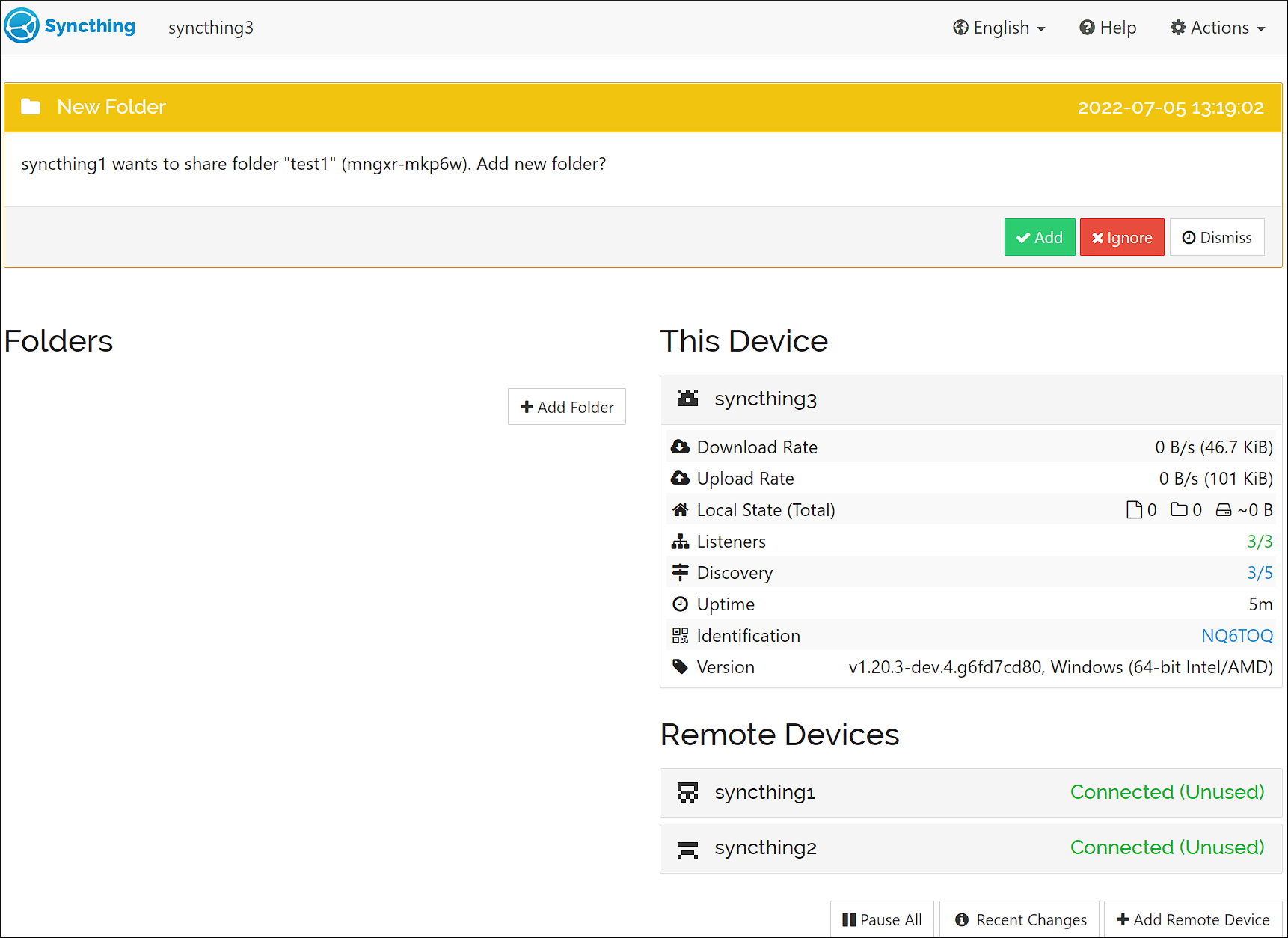Screen dimensions: 1288x938
Task: Click the syncthing1 device identicon
Action: point(687,792)
